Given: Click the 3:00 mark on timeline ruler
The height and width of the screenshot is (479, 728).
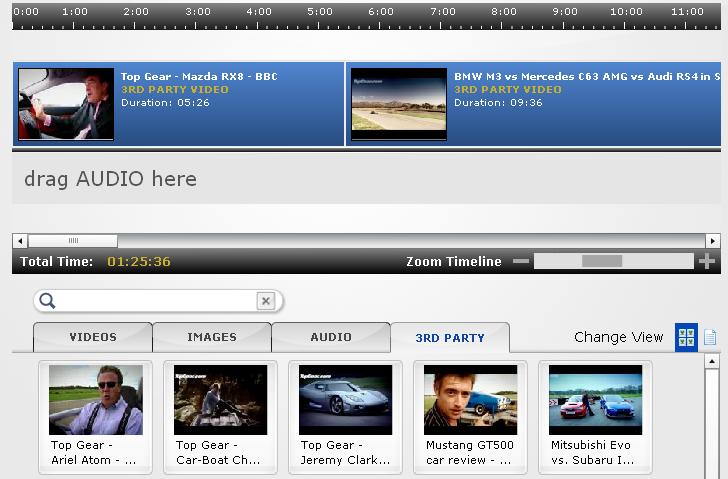Looking at the screenshot, I should 198,12.
